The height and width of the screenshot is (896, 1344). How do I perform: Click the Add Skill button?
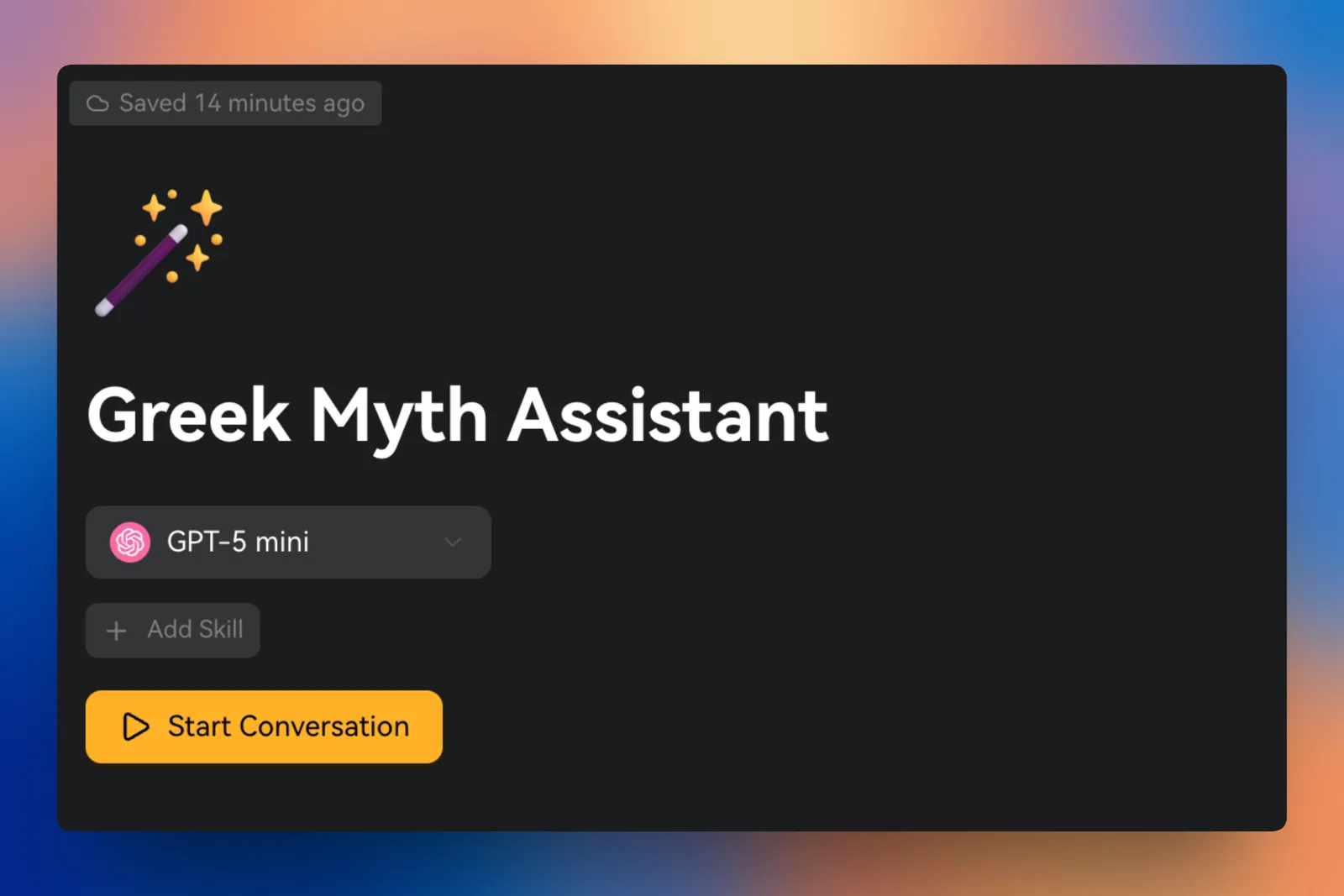click(x=172, y=630)
